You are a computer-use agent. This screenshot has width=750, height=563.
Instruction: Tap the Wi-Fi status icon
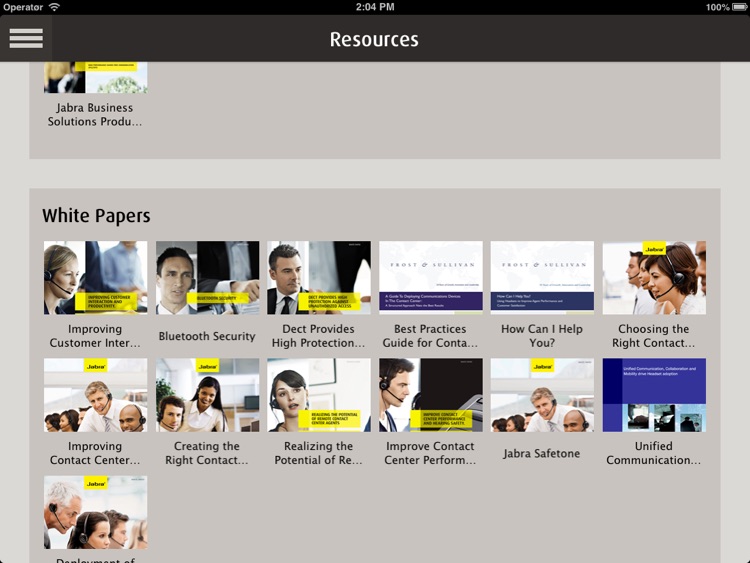(x=55, y=7)
